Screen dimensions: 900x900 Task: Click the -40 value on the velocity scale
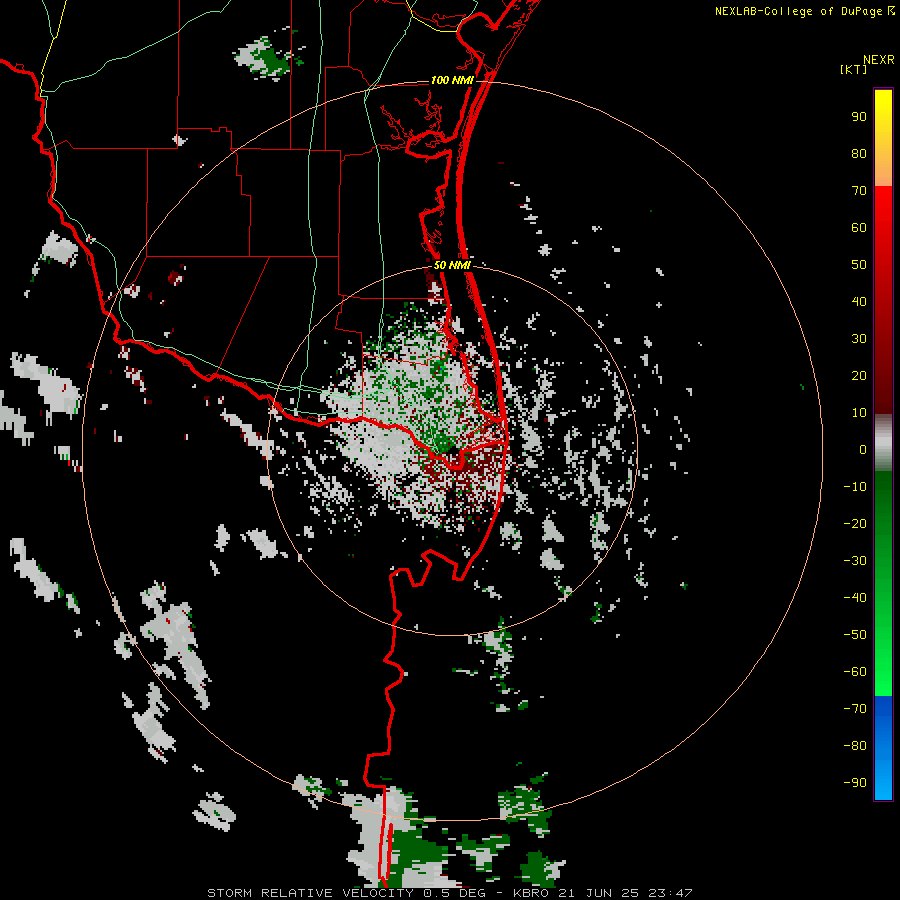coord(855,598)
